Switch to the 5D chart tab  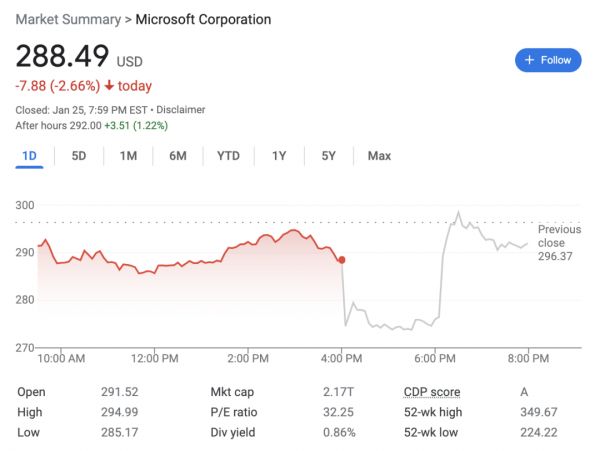pos(79,156)
